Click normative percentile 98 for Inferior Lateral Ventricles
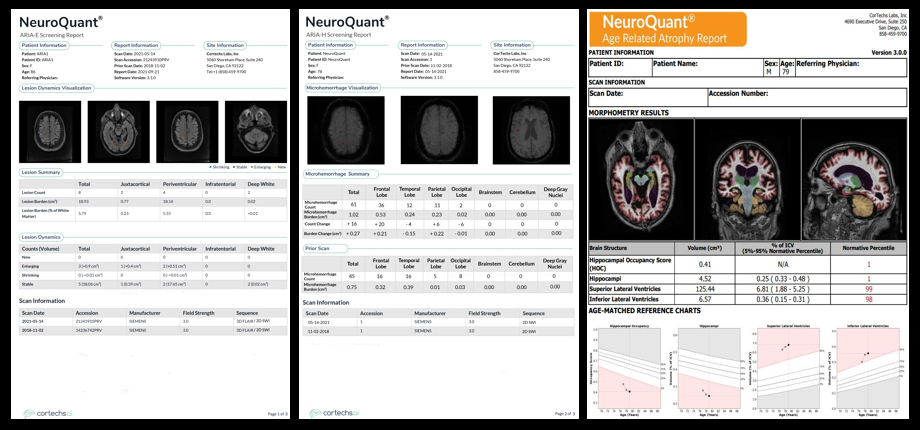920x430 pixels. click(867, 299)
